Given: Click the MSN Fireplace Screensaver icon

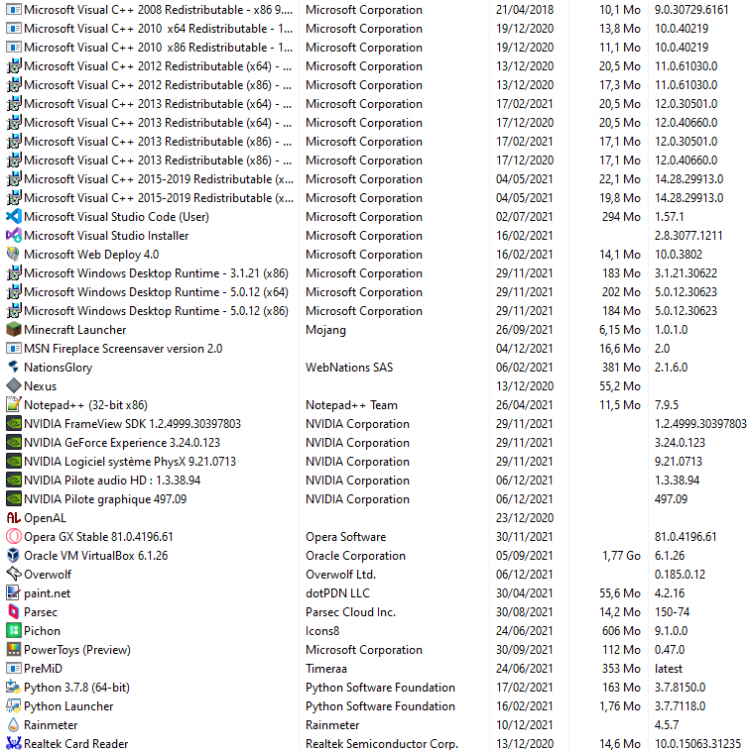Looking at the screenshot, I should [x=13, y=348].
